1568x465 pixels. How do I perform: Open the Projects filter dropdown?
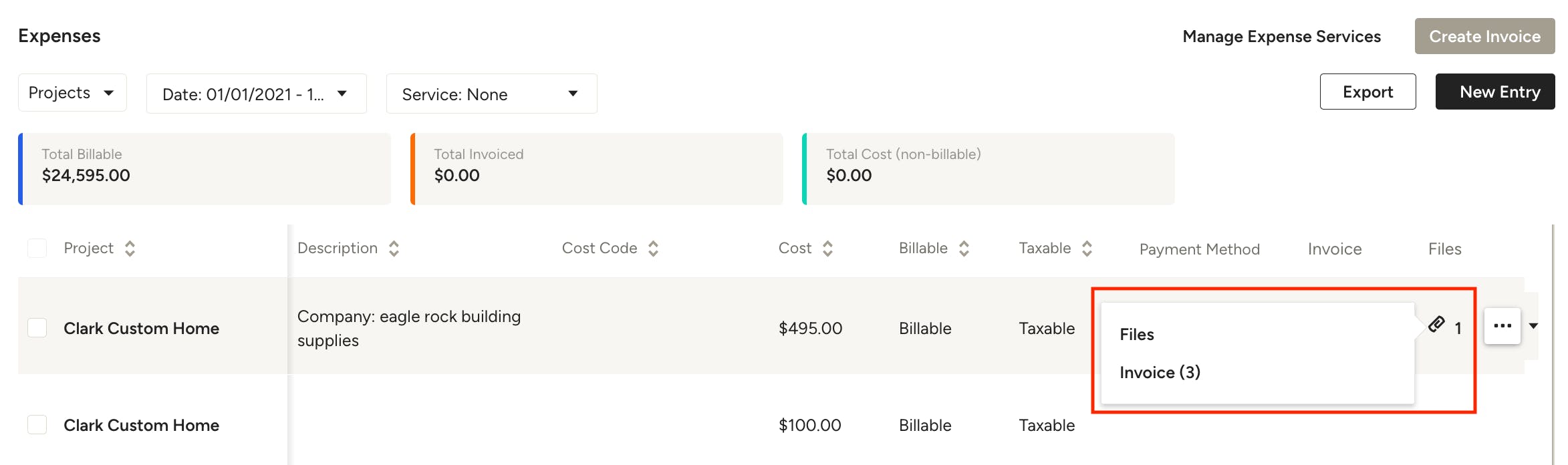pos(72,93)
